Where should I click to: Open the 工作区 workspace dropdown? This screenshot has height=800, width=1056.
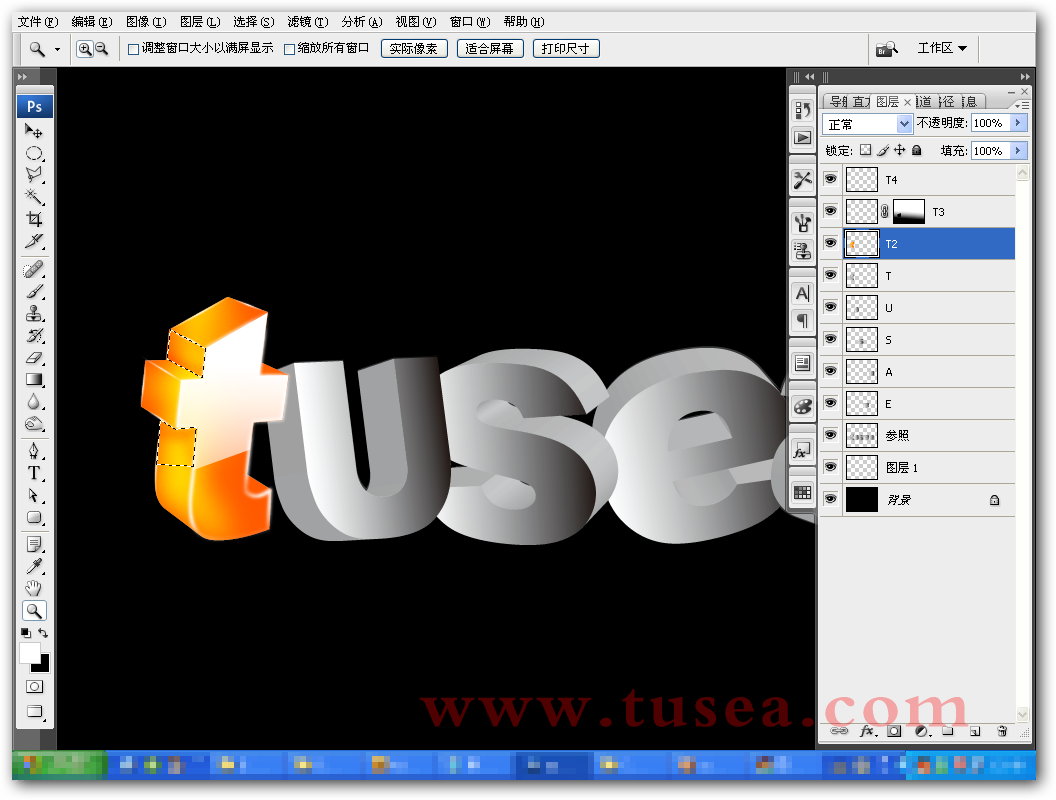(942, 48)
